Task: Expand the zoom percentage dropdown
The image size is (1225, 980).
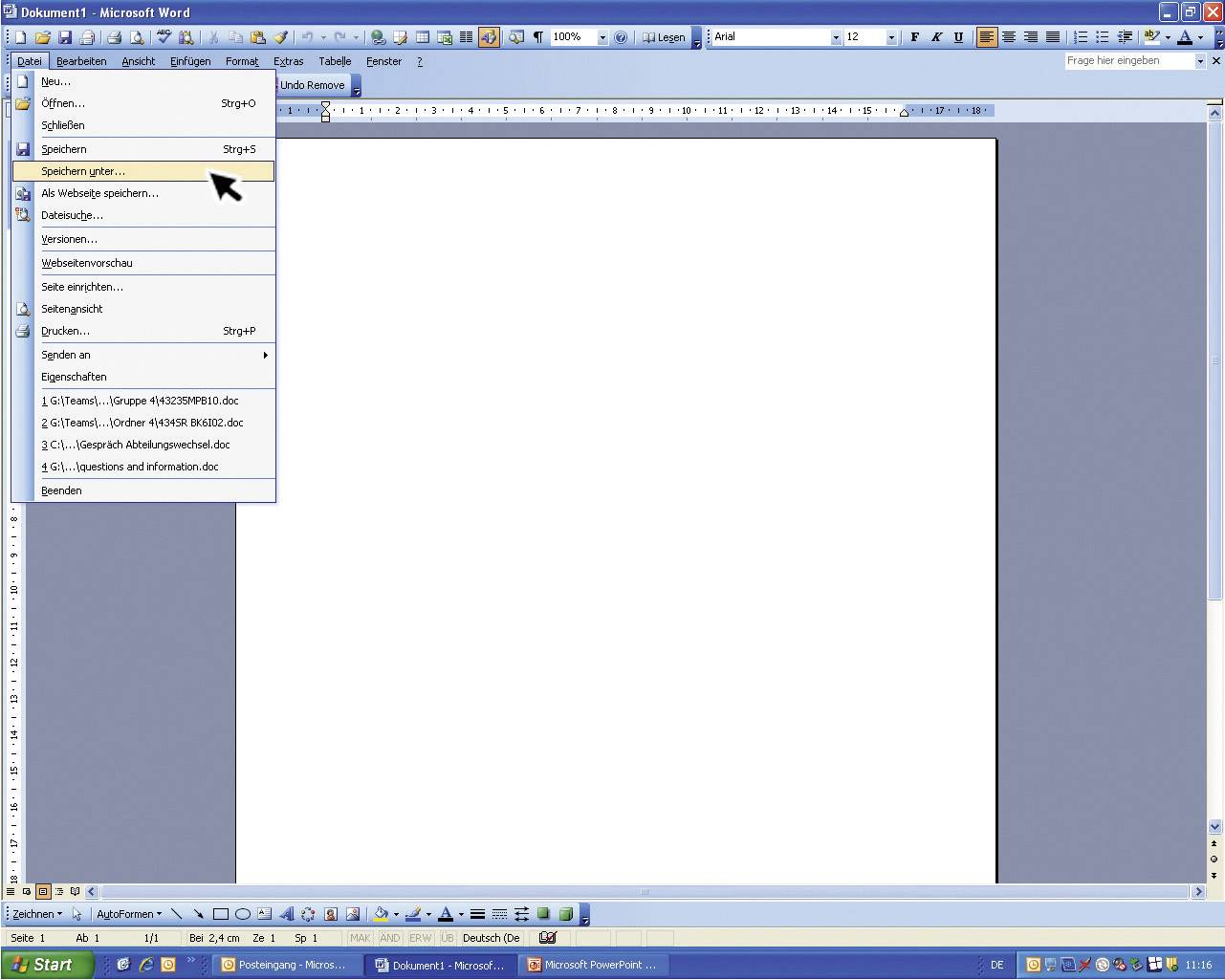Action: (602, 37)
